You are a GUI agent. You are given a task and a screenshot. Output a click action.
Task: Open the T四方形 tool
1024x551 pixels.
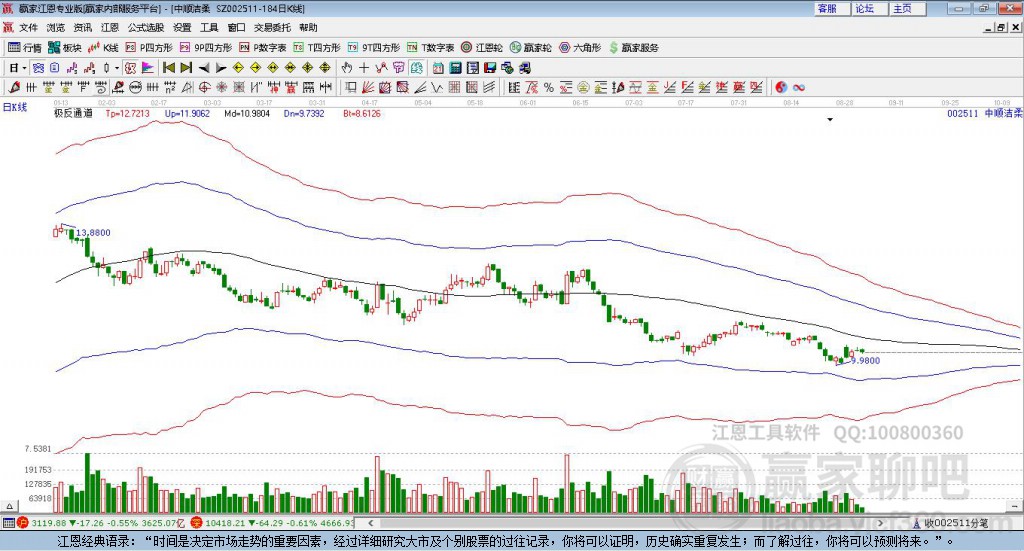(317, 48)
